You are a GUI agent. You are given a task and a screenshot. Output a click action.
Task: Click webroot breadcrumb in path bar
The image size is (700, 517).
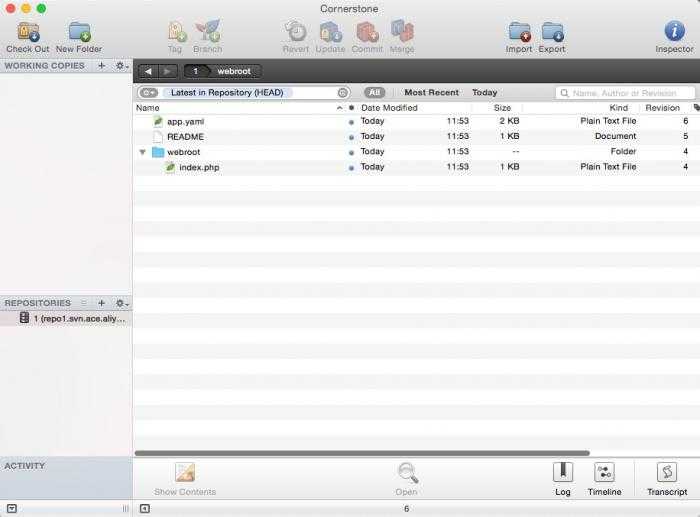pos(234,71)
